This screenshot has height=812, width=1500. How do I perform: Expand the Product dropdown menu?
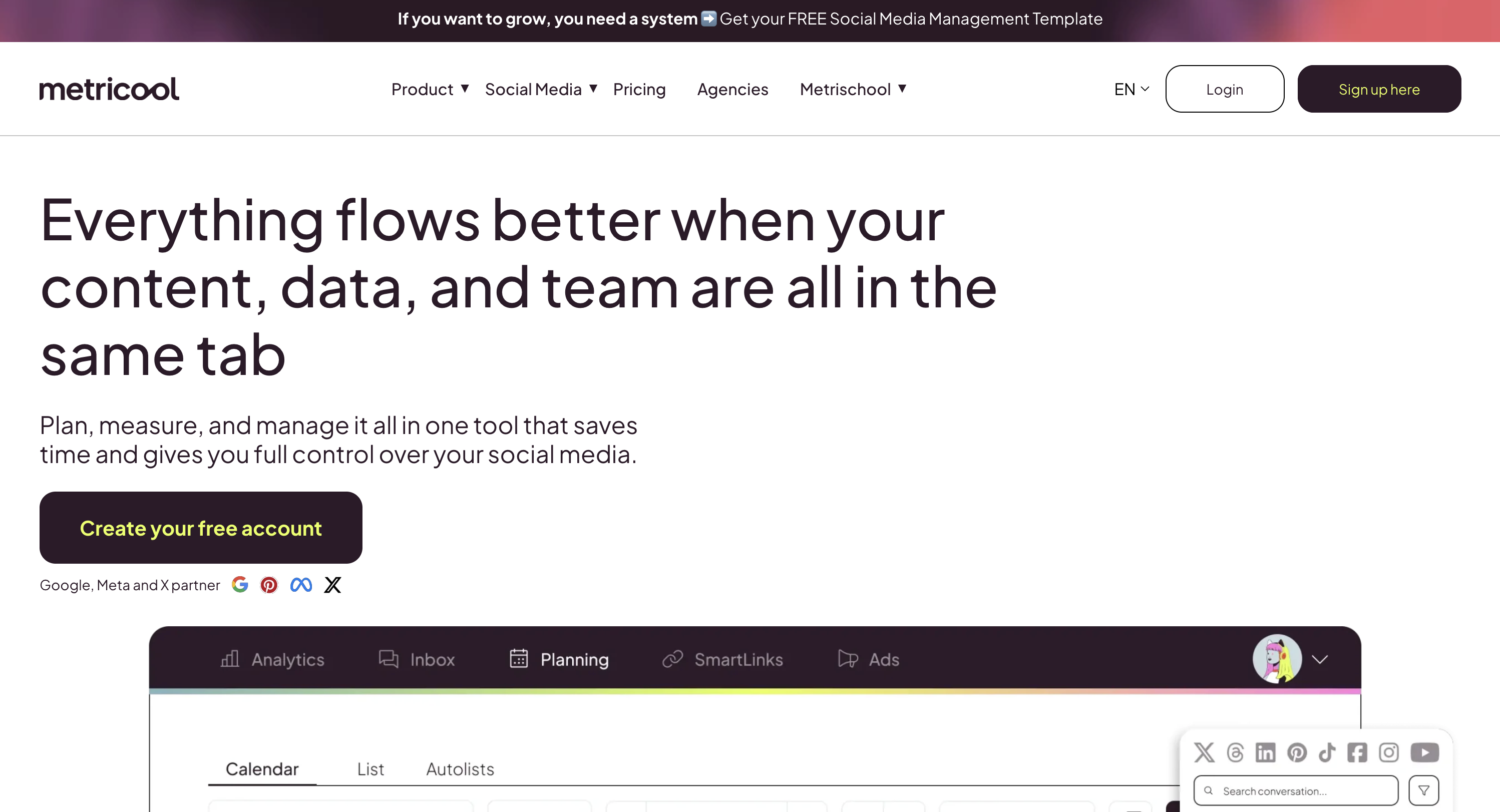coord(430,89)
